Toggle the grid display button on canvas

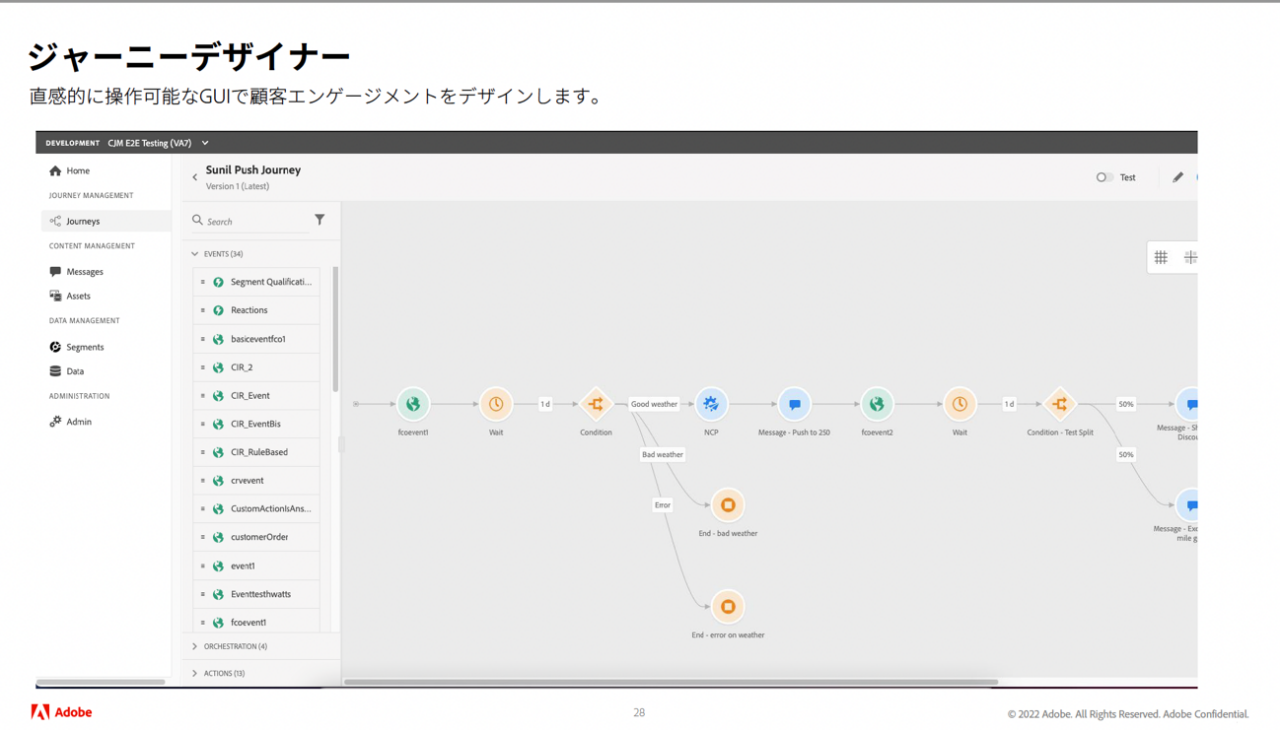(x=1161, y=257)
